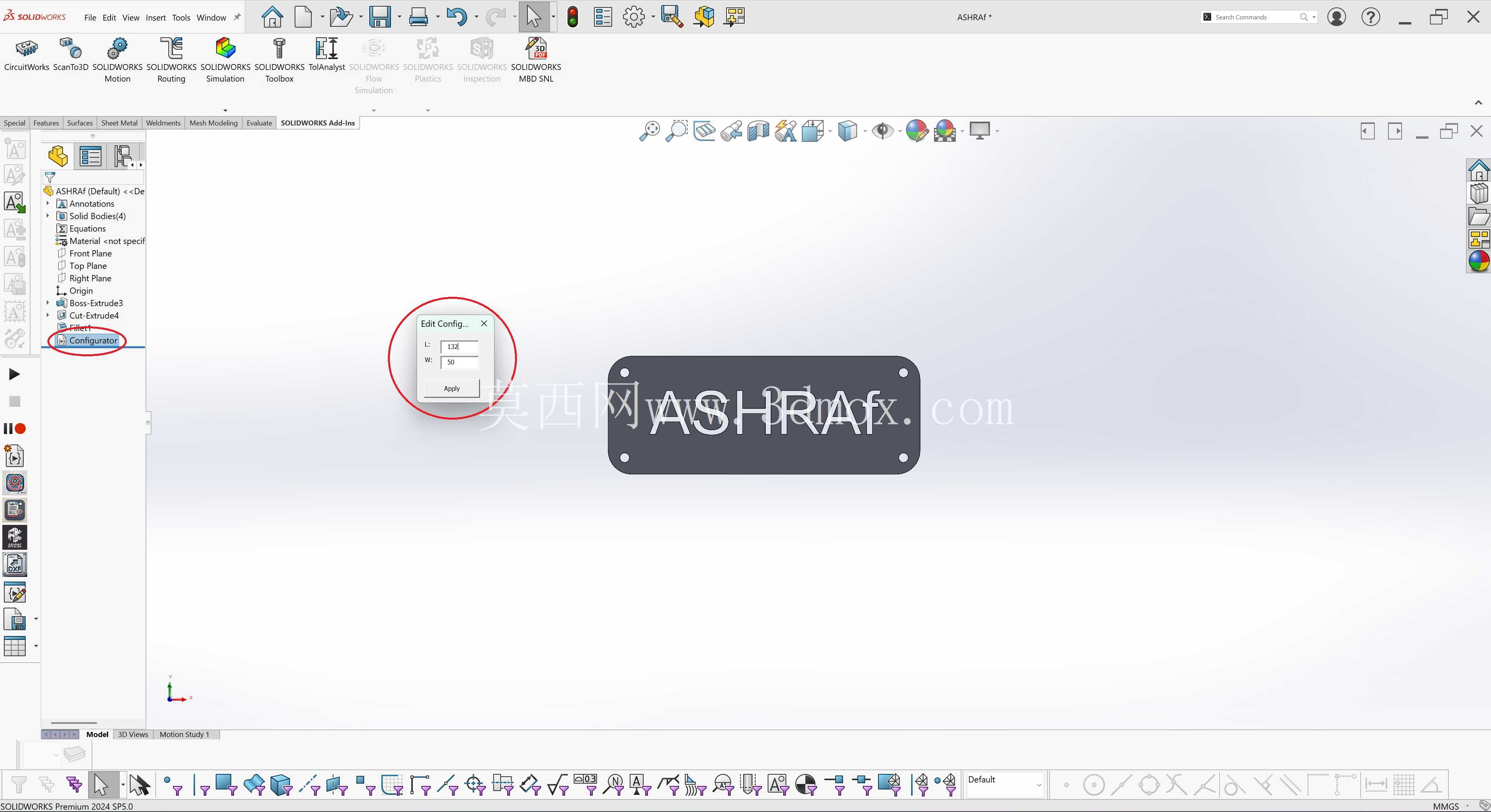This screenshot has height=812, width=1491.
Task: Click the Print icon
Action: click(418, 17)
